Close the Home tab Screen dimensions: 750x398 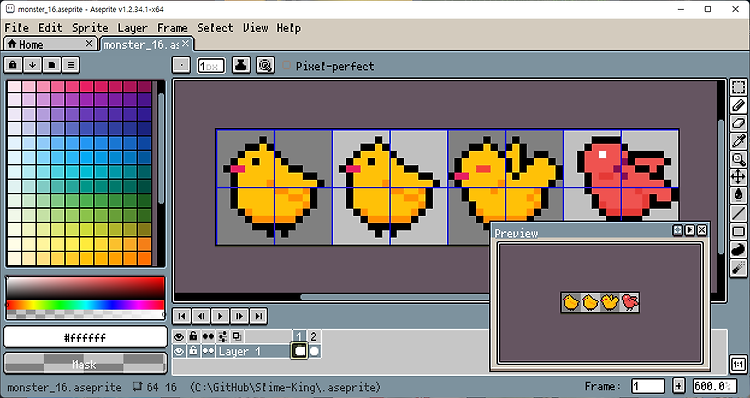pyautogui.click(x=89, y=44)
